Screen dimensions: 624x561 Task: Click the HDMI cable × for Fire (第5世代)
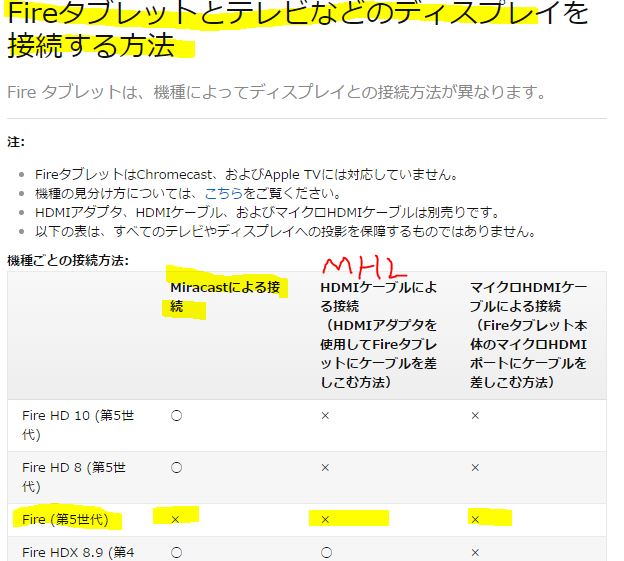tap(325, 519)
